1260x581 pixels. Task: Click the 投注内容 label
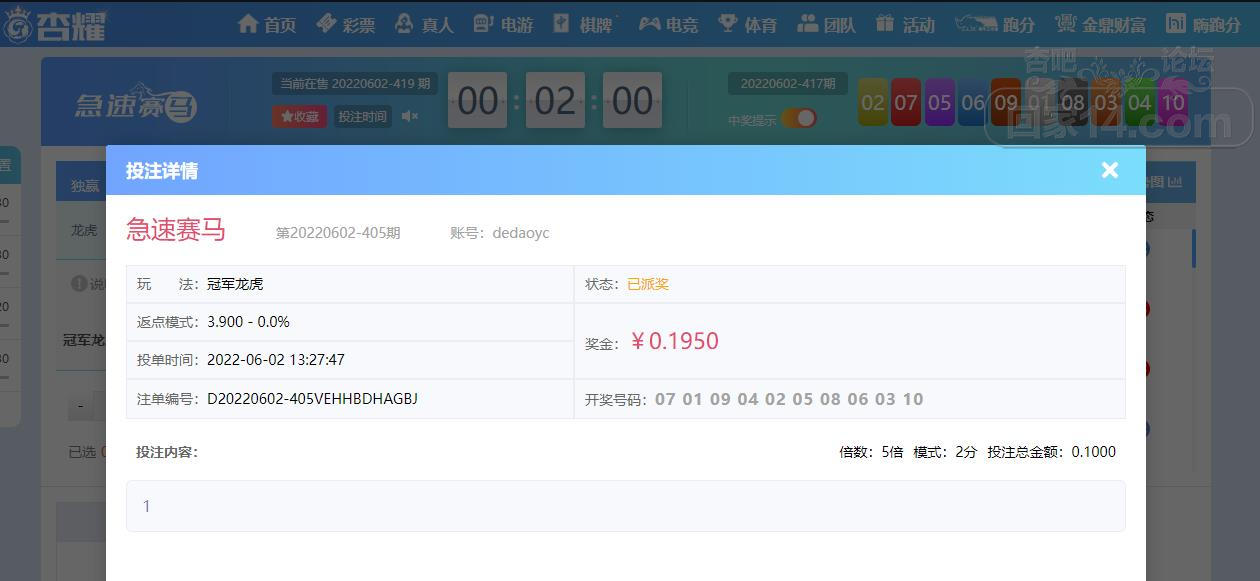(167, 452)
